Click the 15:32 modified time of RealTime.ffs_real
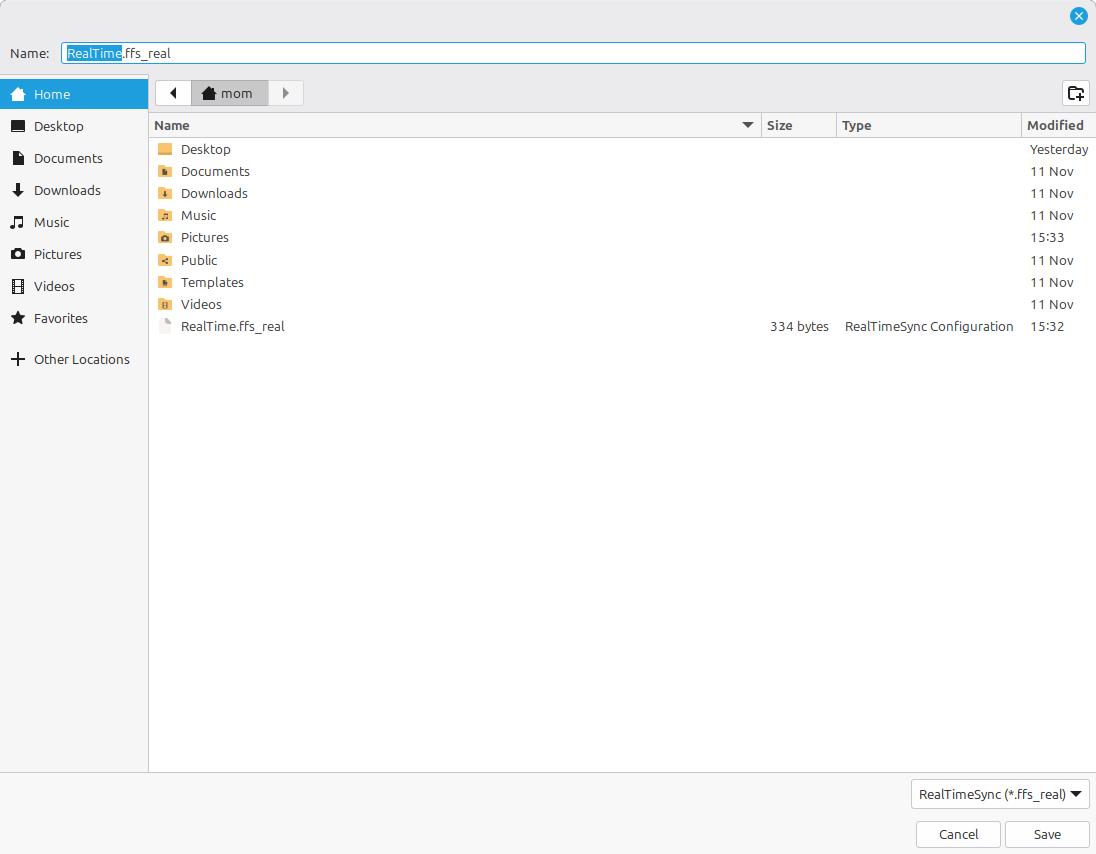This screenshot has width=1096, height=854. (x=1047, y=326)
